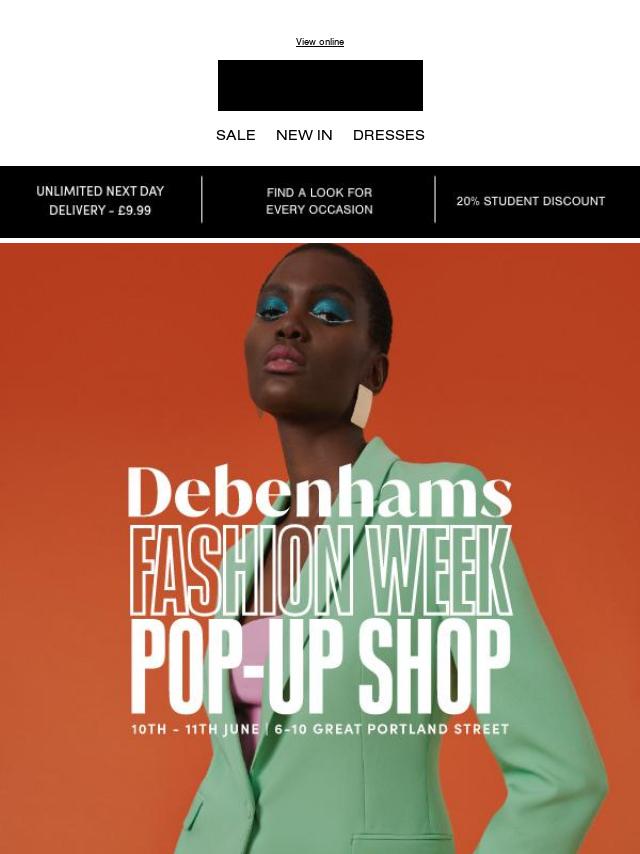Click the Debenhams headline in hero image
640x854 pixels.
click(x=320, y=491)
